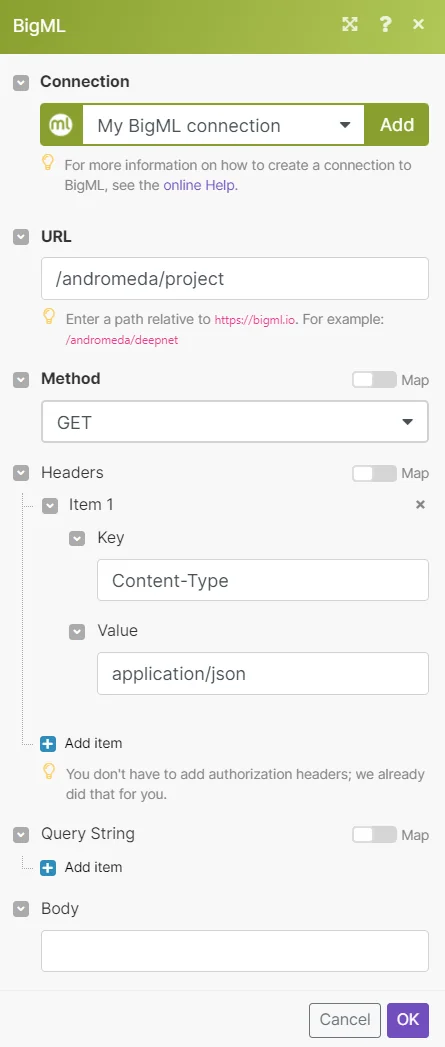Click the plus icon under Query String

click(x=48, y=867)
